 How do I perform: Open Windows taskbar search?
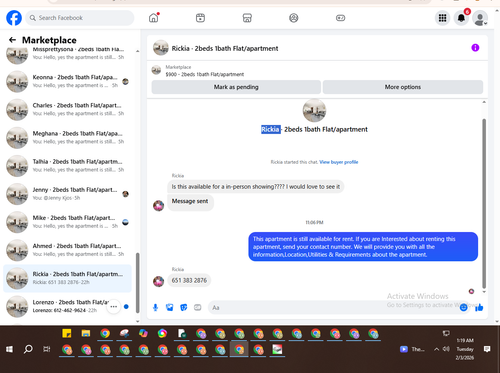(28, 349)
